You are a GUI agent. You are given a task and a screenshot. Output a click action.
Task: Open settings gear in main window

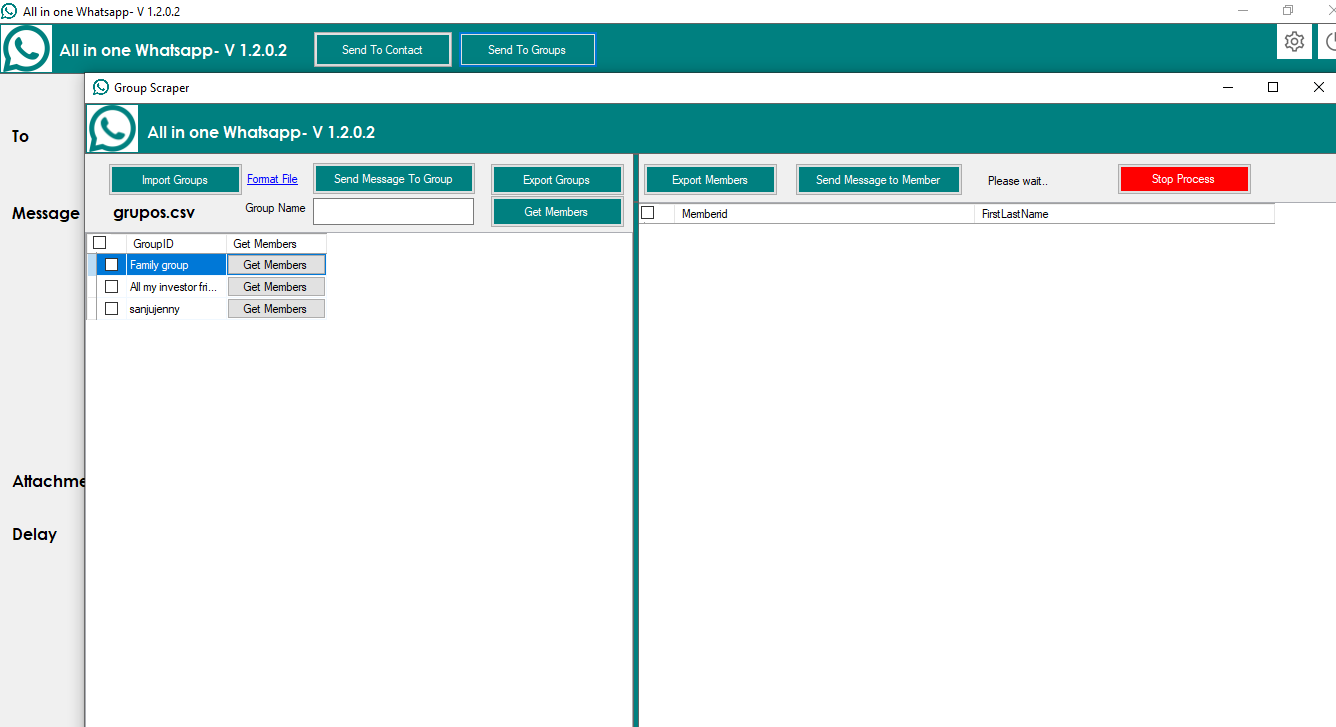pos(1294,42)
